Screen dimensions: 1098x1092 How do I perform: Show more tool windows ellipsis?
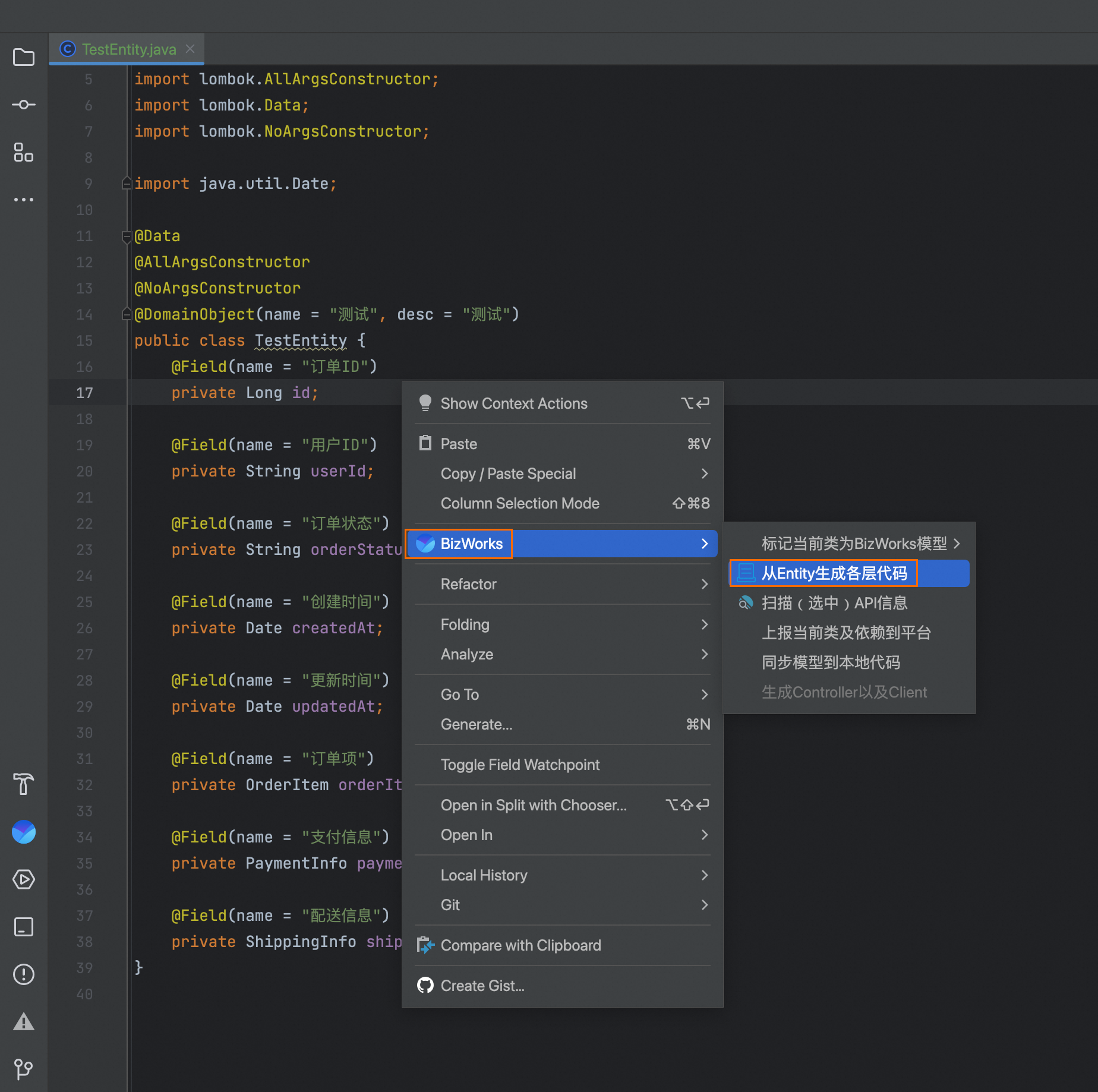coord(24,200)
